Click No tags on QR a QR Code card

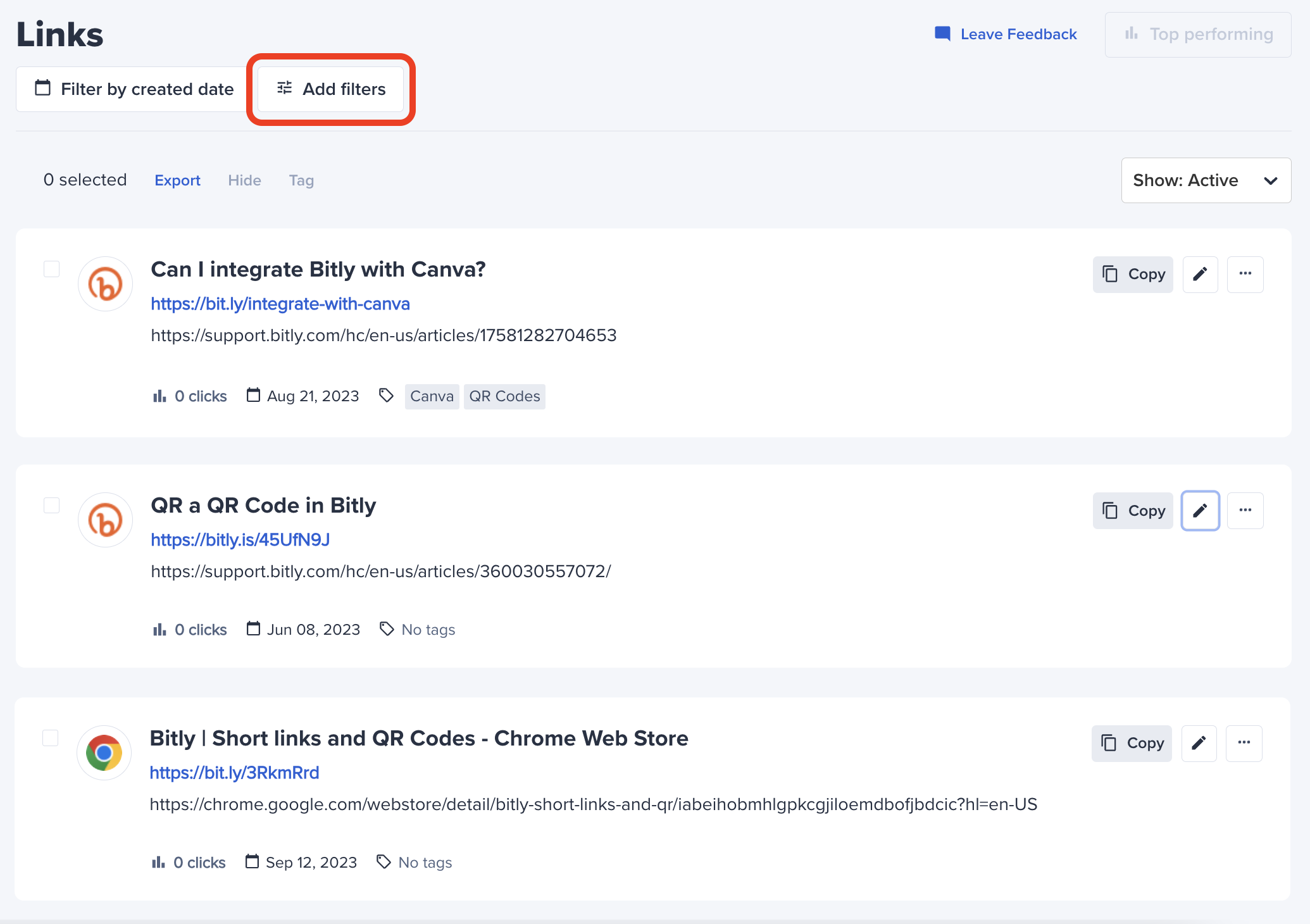pyautogui.click(x=428, y=630)
